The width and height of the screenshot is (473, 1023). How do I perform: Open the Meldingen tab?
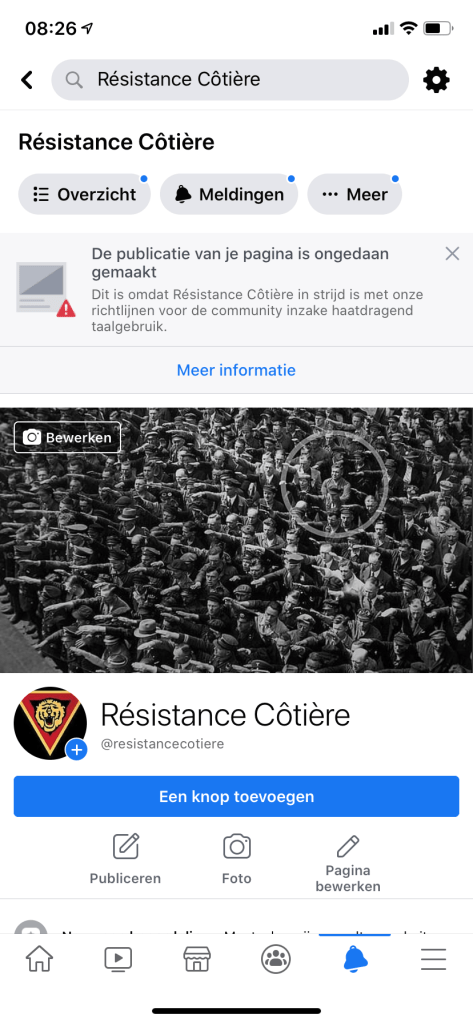(x=229, y=194)
